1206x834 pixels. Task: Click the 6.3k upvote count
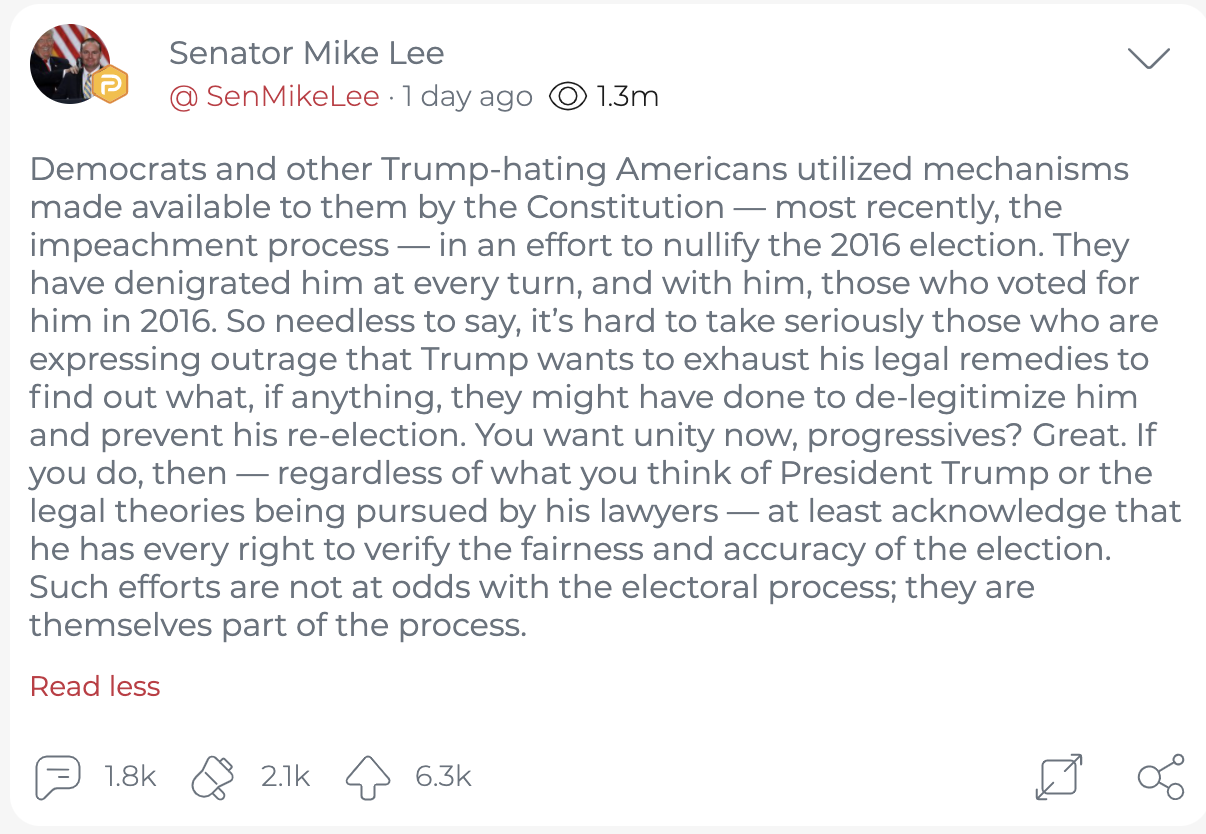tap(443, 776)
